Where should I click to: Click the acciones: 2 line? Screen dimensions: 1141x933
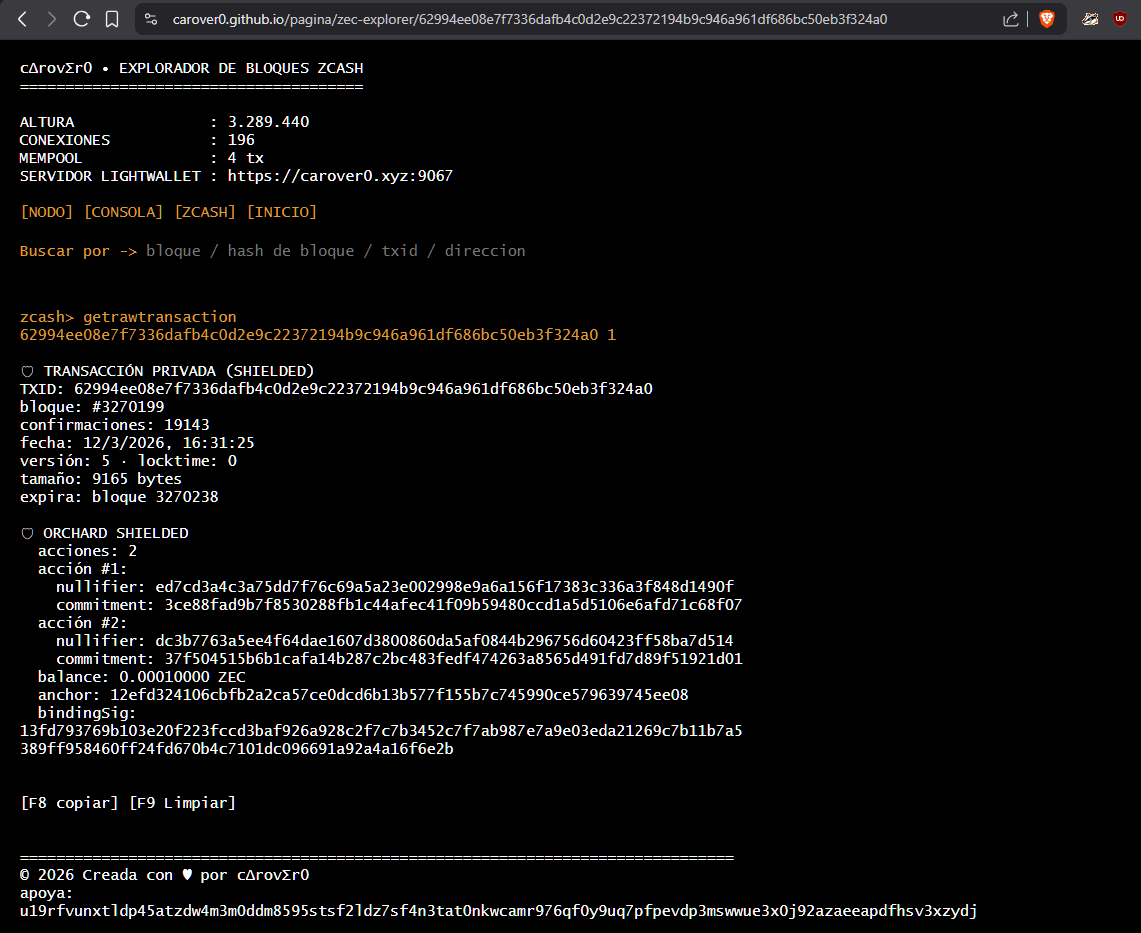coord(87,551)
